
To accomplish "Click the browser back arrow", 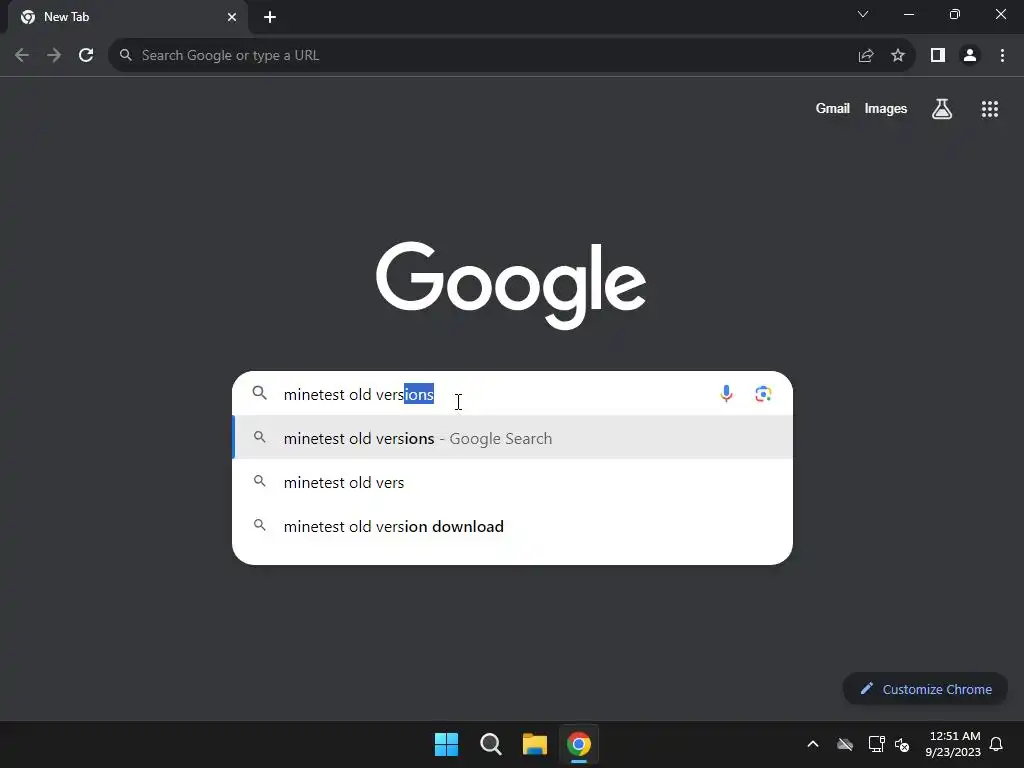I will coord(22,56).
